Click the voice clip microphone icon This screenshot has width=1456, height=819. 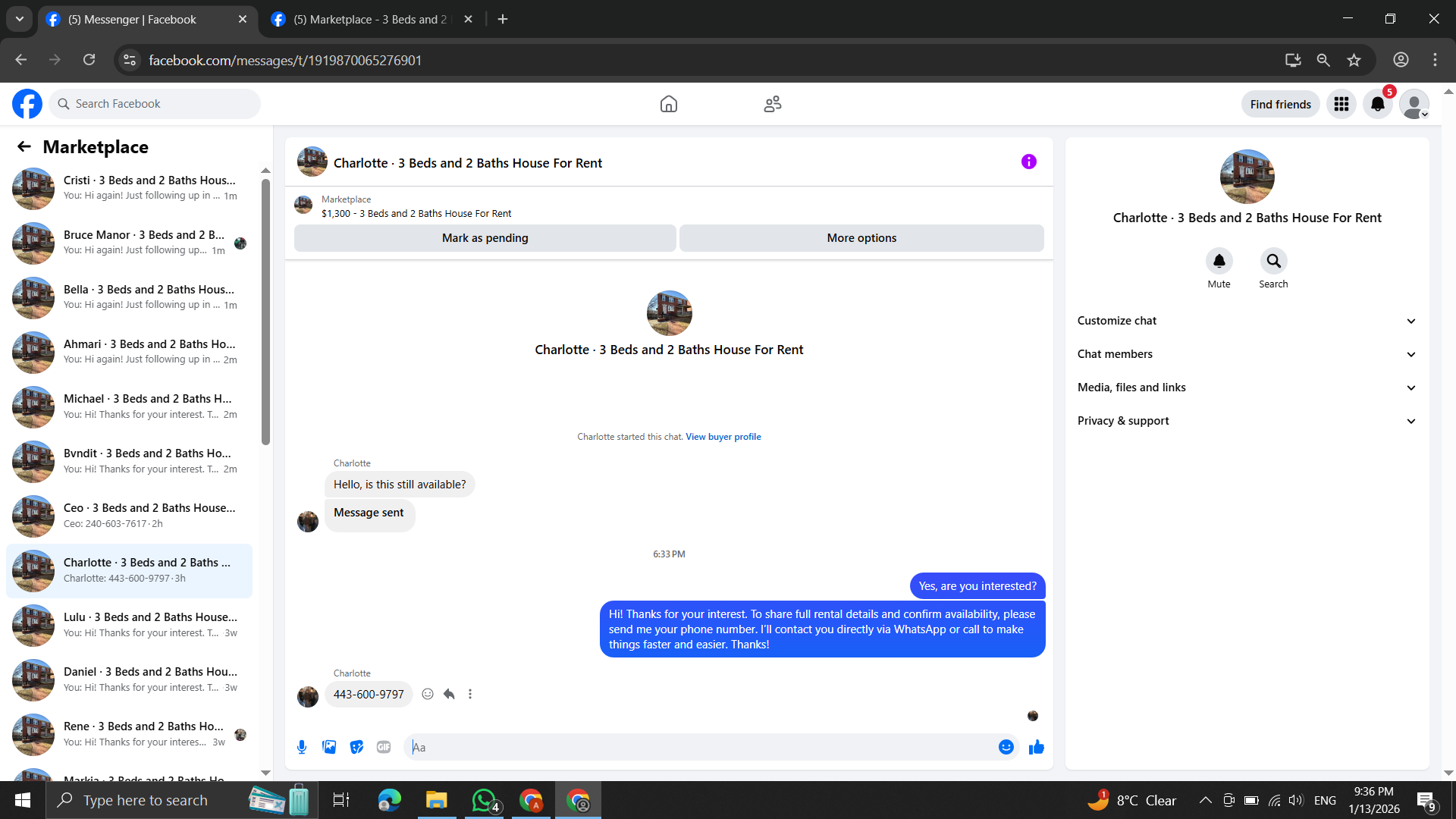pyautogui.click(x=302, y=747)
